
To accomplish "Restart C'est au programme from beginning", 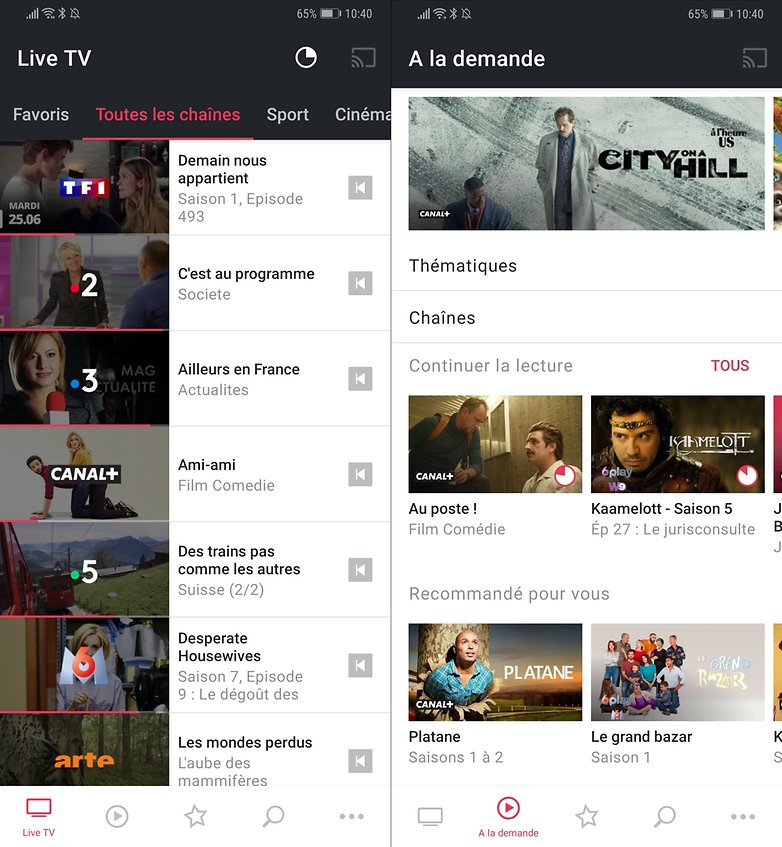I will click(x=360, y=284).
